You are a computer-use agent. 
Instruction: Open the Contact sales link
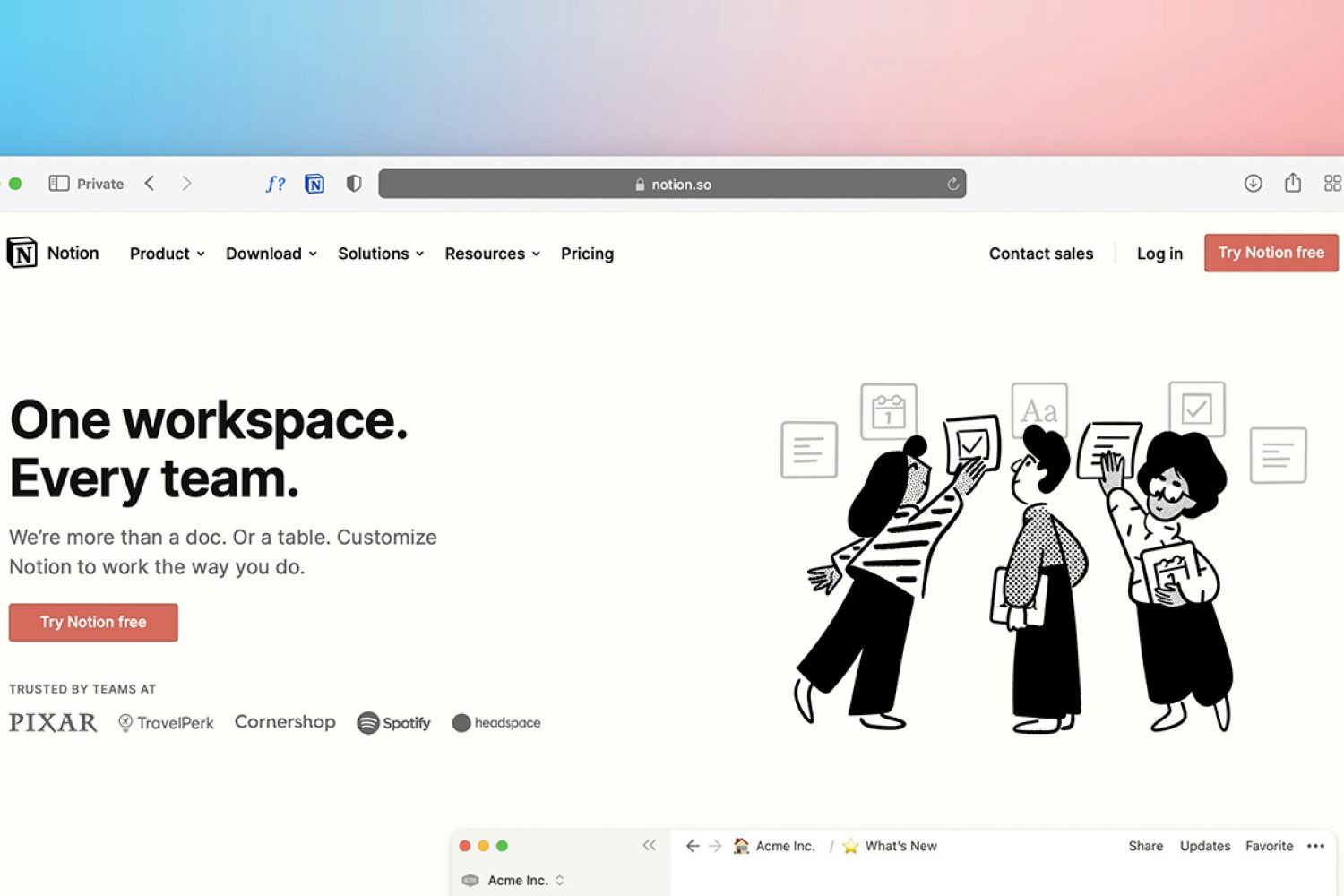[x=1041, y=254]
